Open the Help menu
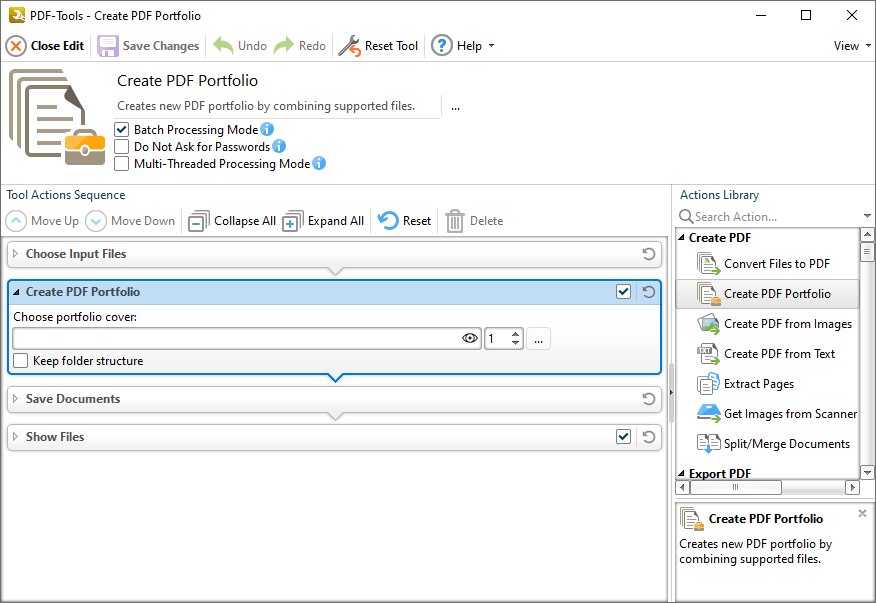The height and width of the screenshot is (603, 876). pos(463,46)
